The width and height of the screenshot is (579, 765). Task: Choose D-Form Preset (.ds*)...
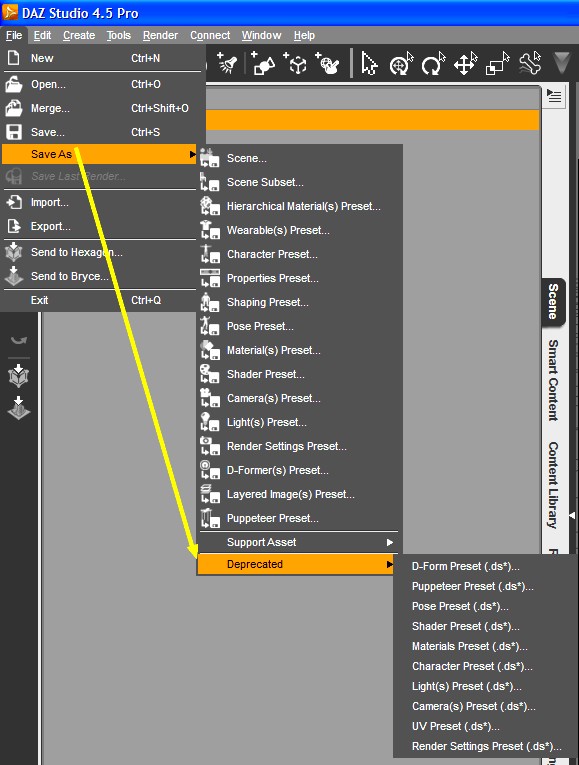pos(485,566)
